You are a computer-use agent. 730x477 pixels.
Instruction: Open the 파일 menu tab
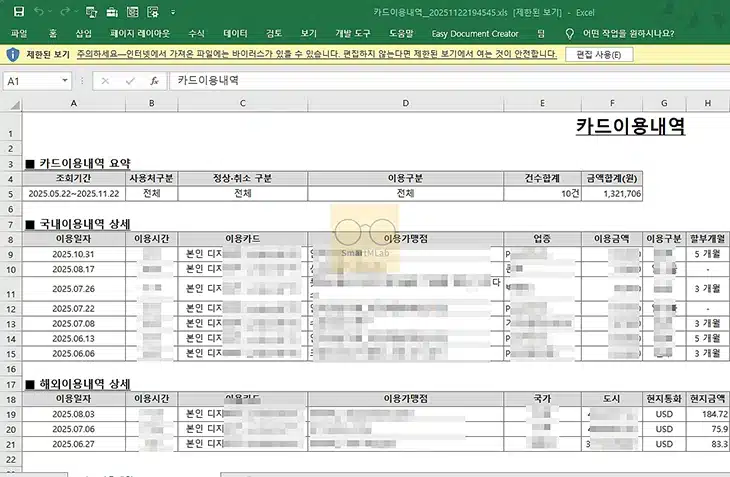coord(19,34)
